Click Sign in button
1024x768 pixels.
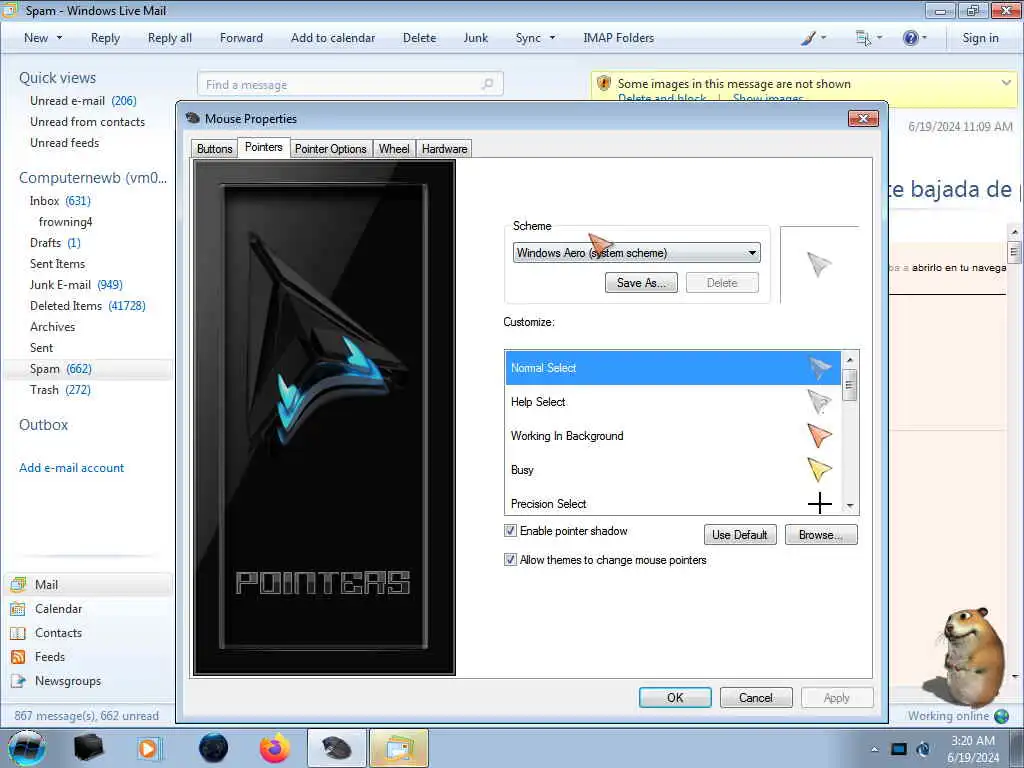pos(980,38)
